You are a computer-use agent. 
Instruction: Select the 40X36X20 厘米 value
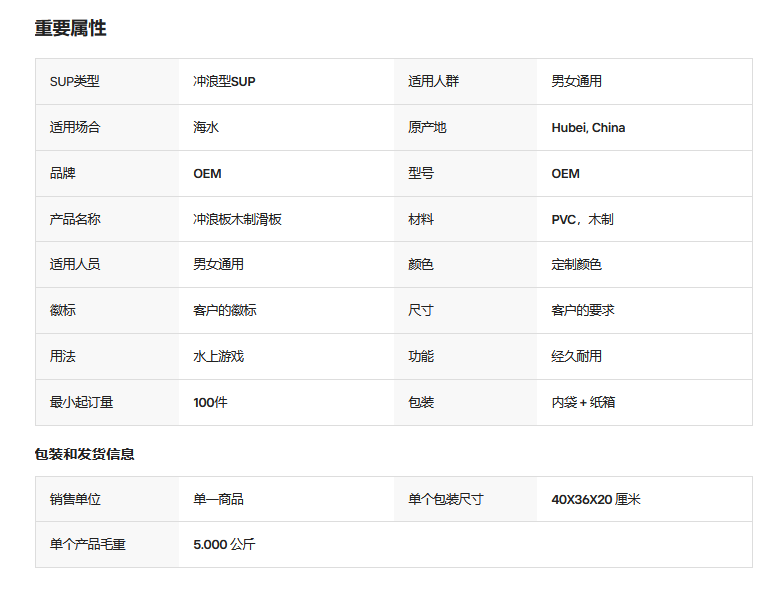click(x=596, y=499)
